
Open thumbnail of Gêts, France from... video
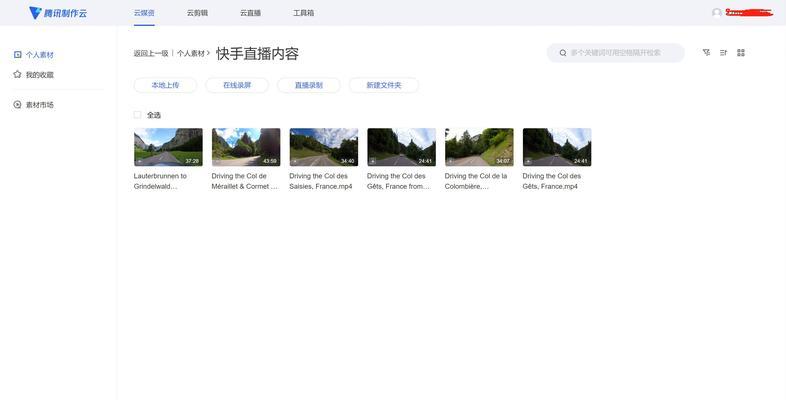(x=402, y=147)
